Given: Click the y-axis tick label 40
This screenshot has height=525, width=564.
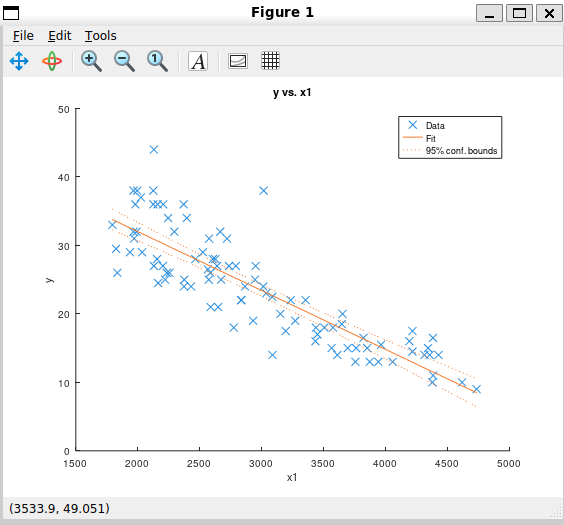Looking at the screenshot, I should (x=64, y=178).
